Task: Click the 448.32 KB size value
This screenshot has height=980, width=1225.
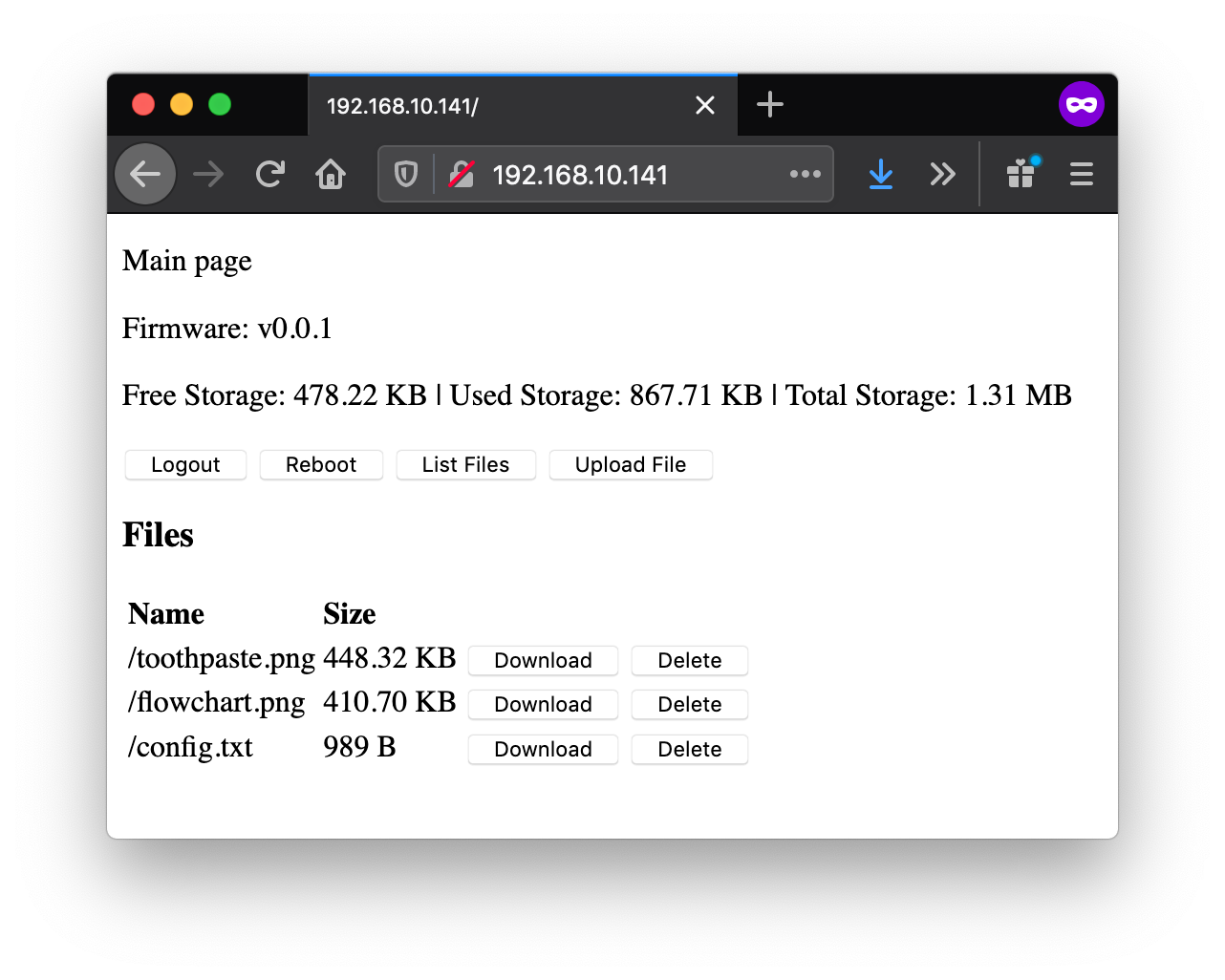Action: [390, 658]
